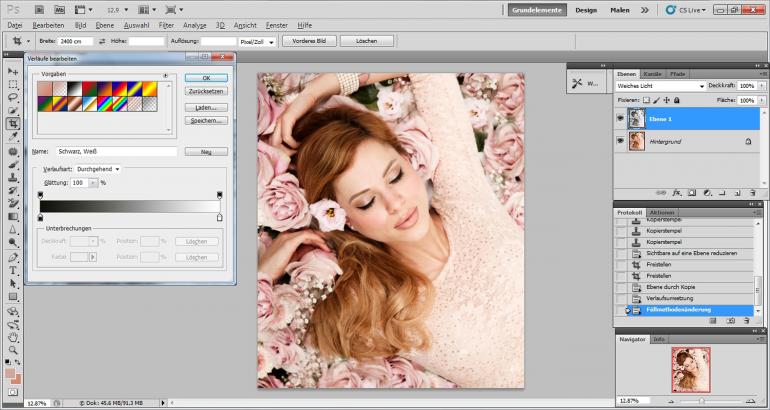This screenshot has width=770, height=410.
Task: Select the Hand tool
Action: [13, 337]
